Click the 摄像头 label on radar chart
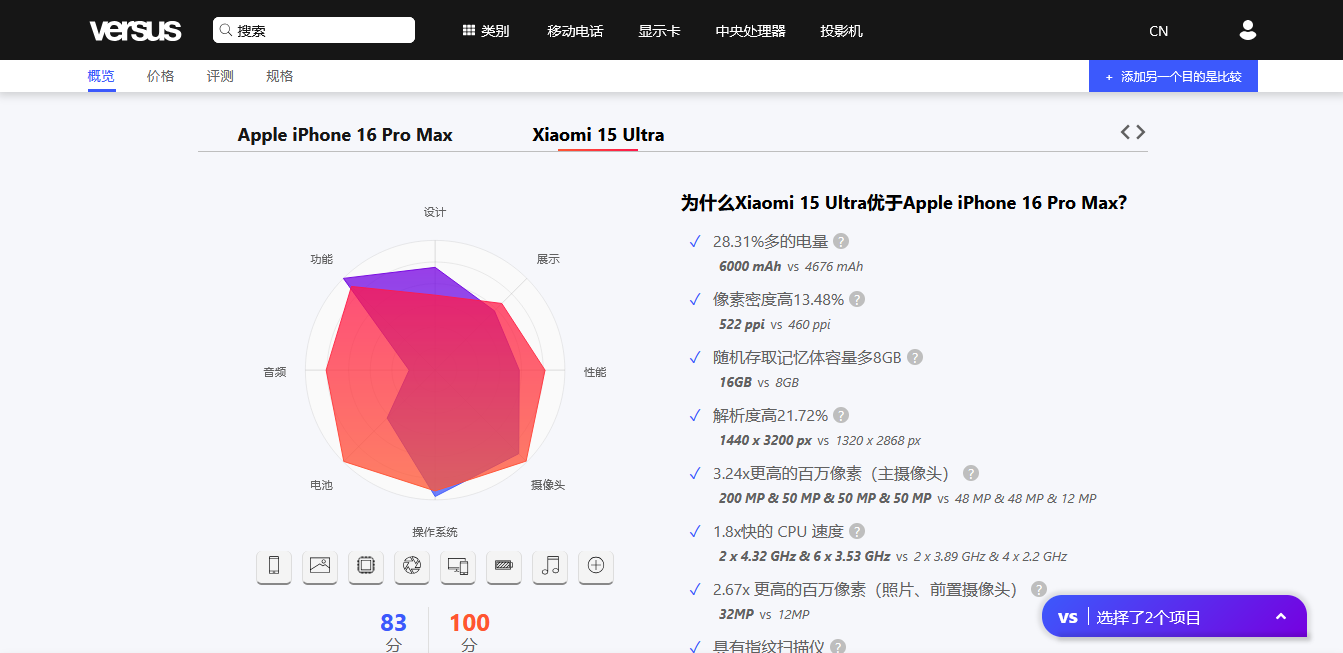The image size is (1343, 653). [x=548, y=485]
